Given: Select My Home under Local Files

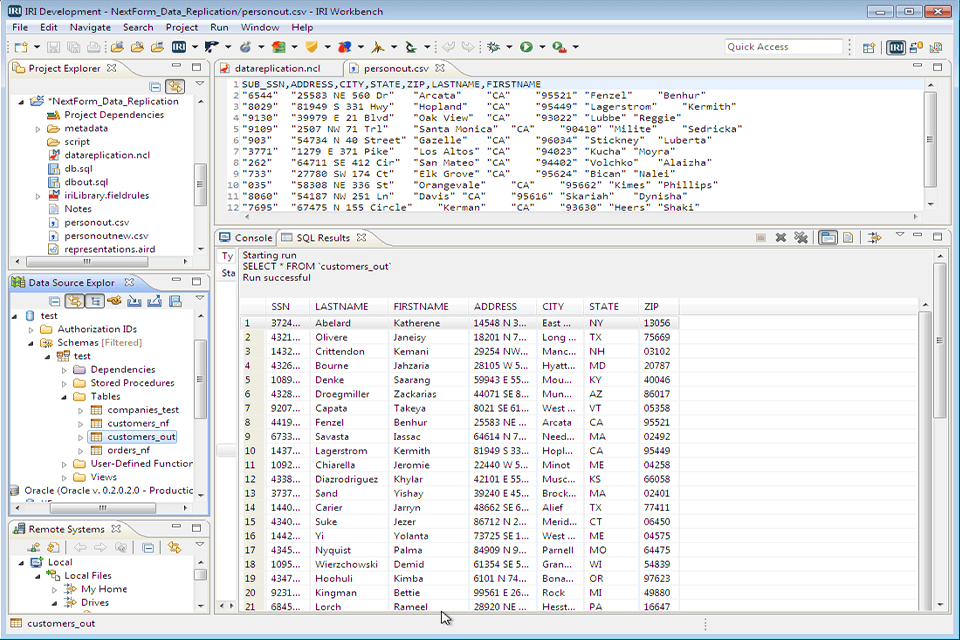Looking at the screenshot, I should click(103, 589).
